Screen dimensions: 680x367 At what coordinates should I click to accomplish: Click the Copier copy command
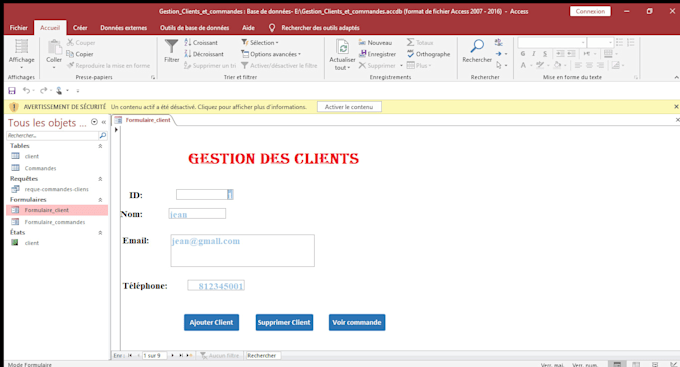click(80, 54)
